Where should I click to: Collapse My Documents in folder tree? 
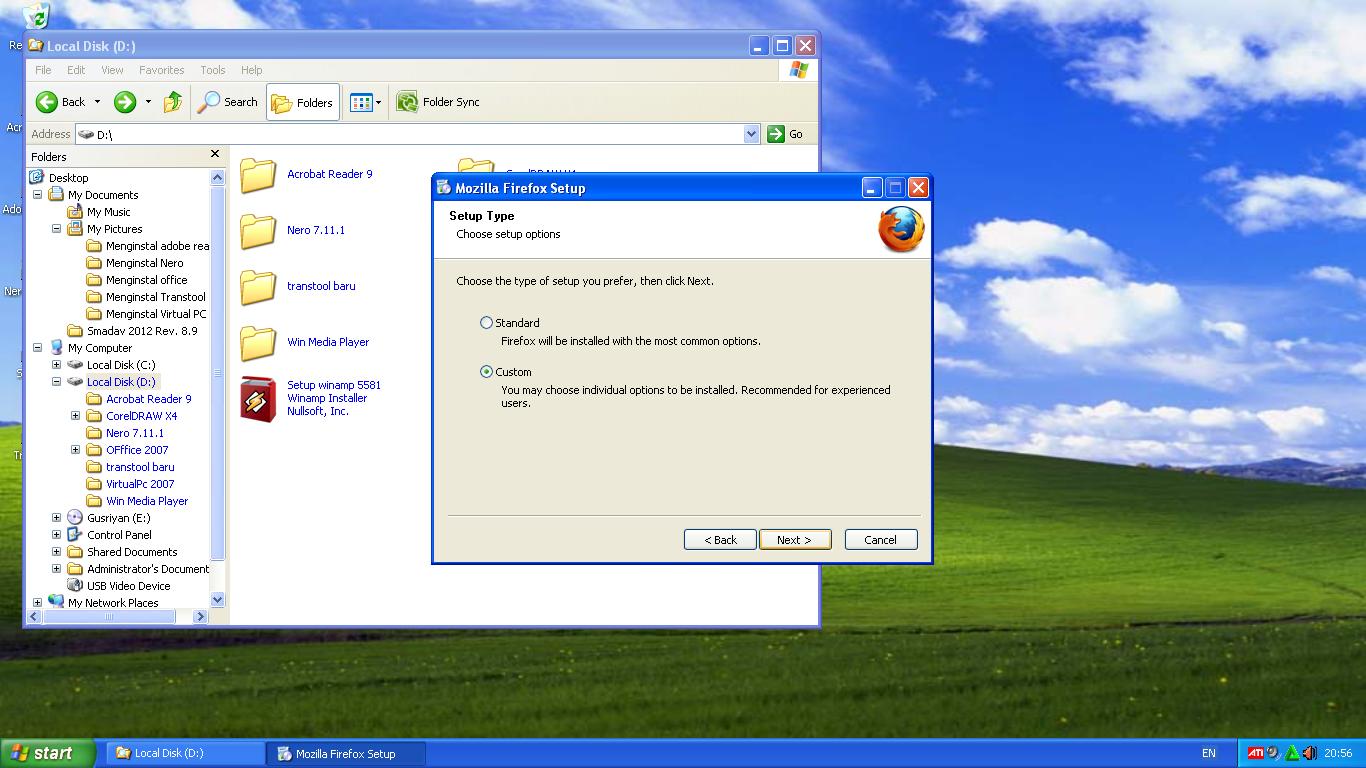(x=38, y=195)
